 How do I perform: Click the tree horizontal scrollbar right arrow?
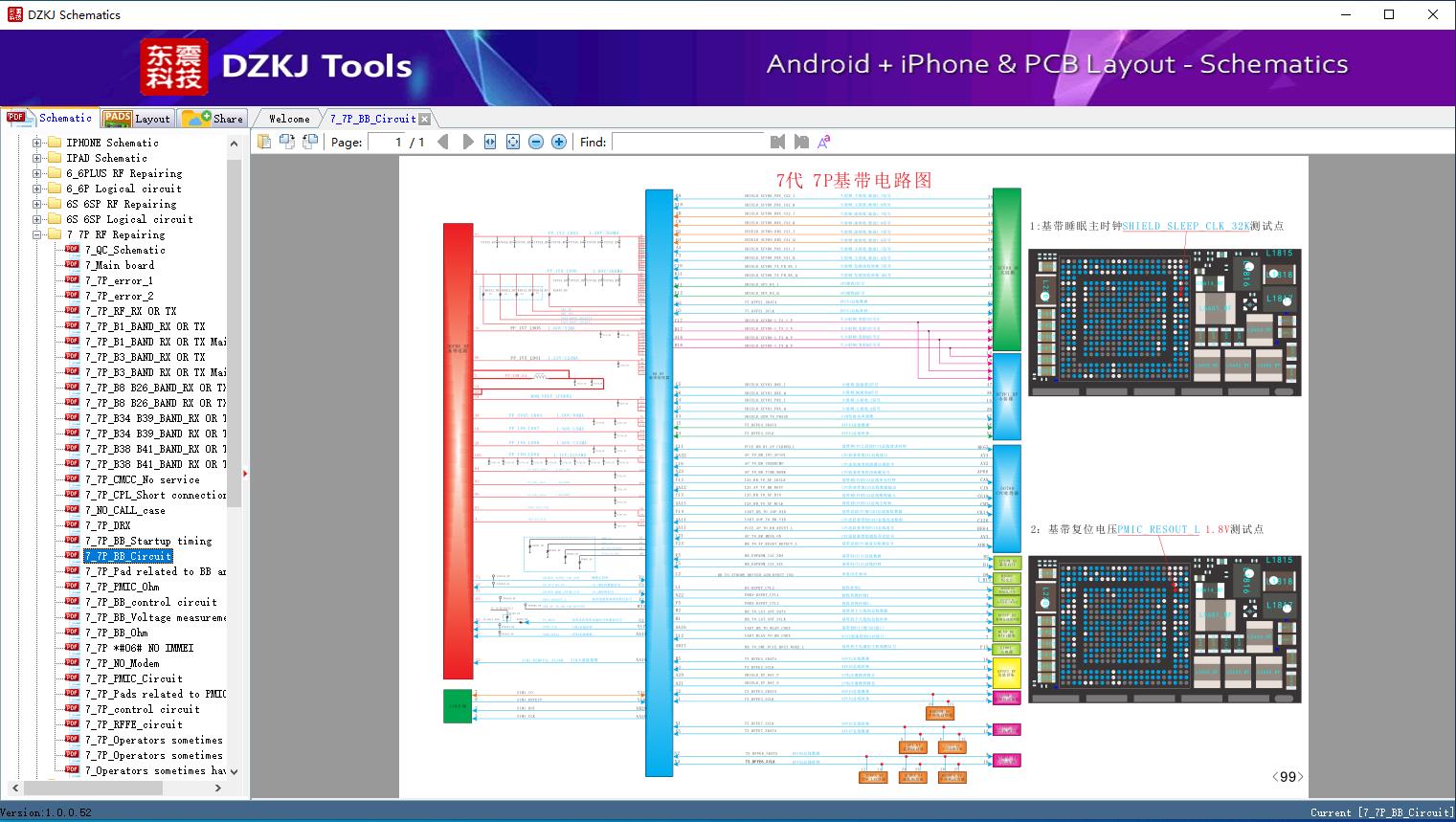218,788
